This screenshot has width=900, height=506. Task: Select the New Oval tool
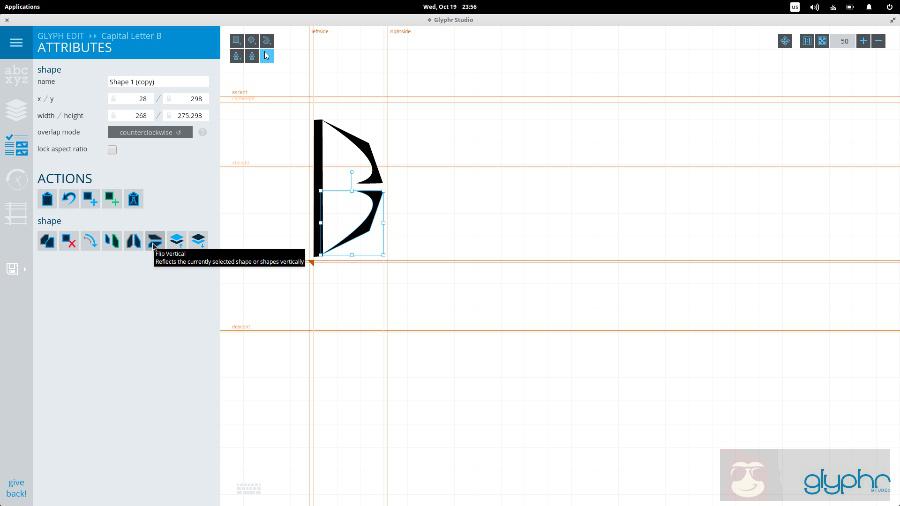click(251, 41)
